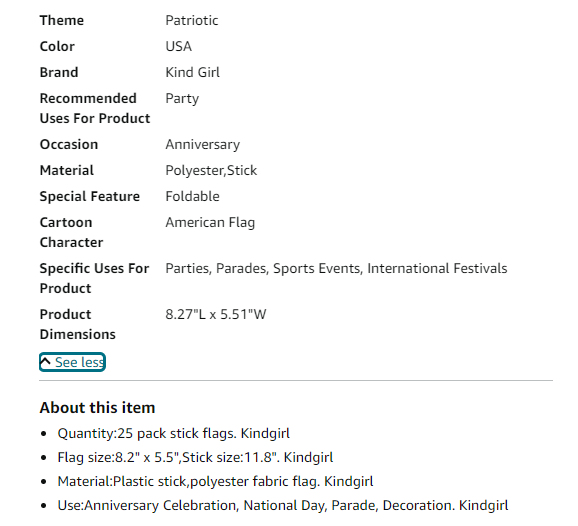Click the About this item heading

[97, 408]
